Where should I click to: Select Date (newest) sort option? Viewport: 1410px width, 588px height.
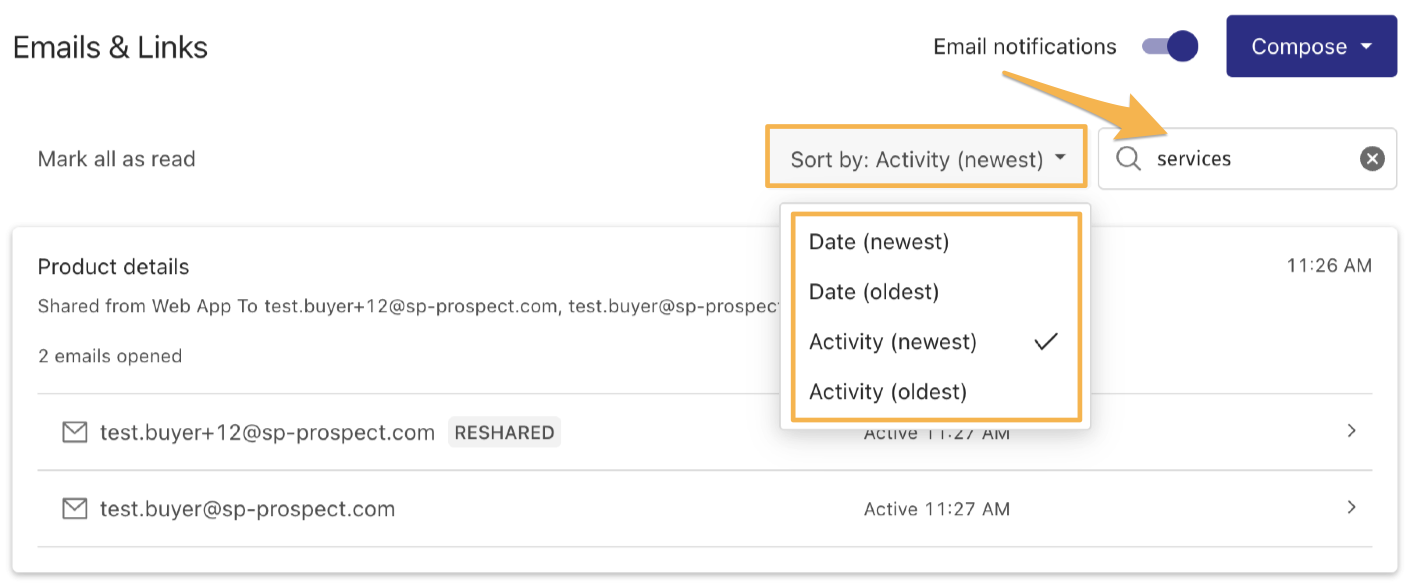coord(935,242)
